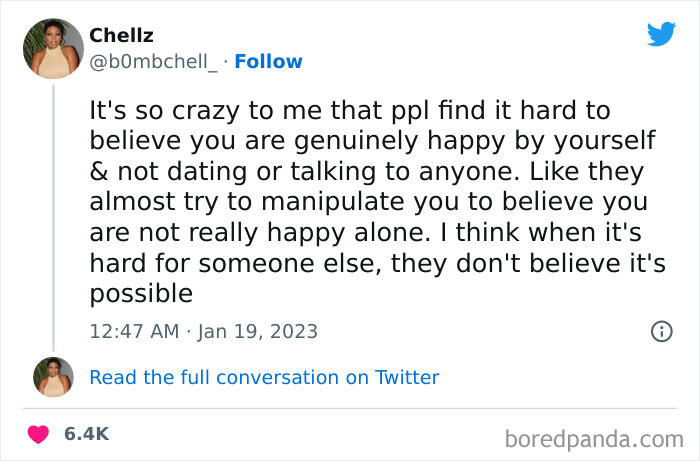Click the 6.4K likes count

[x=86, y=433]
